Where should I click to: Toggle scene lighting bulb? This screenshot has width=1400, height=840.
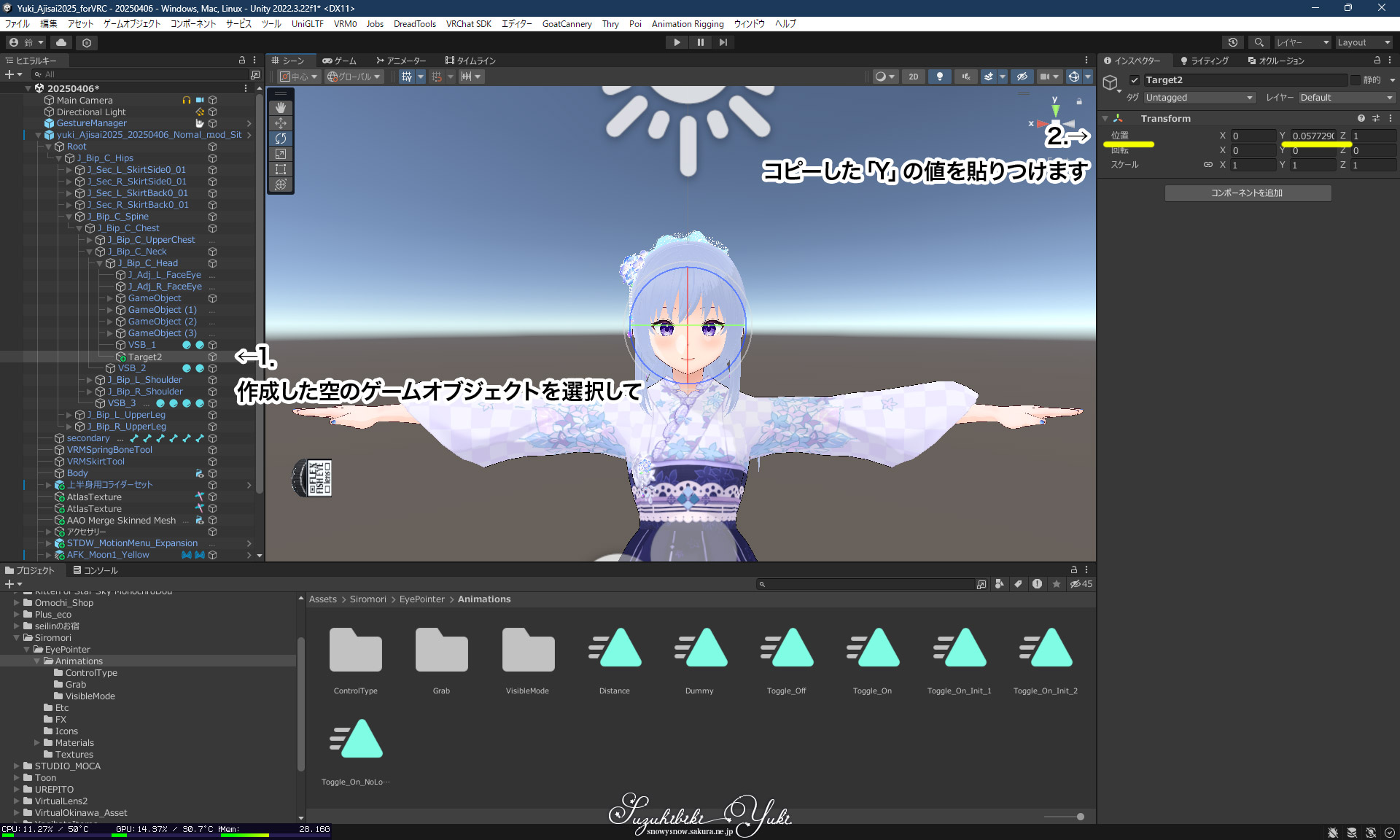click(940, 77)
